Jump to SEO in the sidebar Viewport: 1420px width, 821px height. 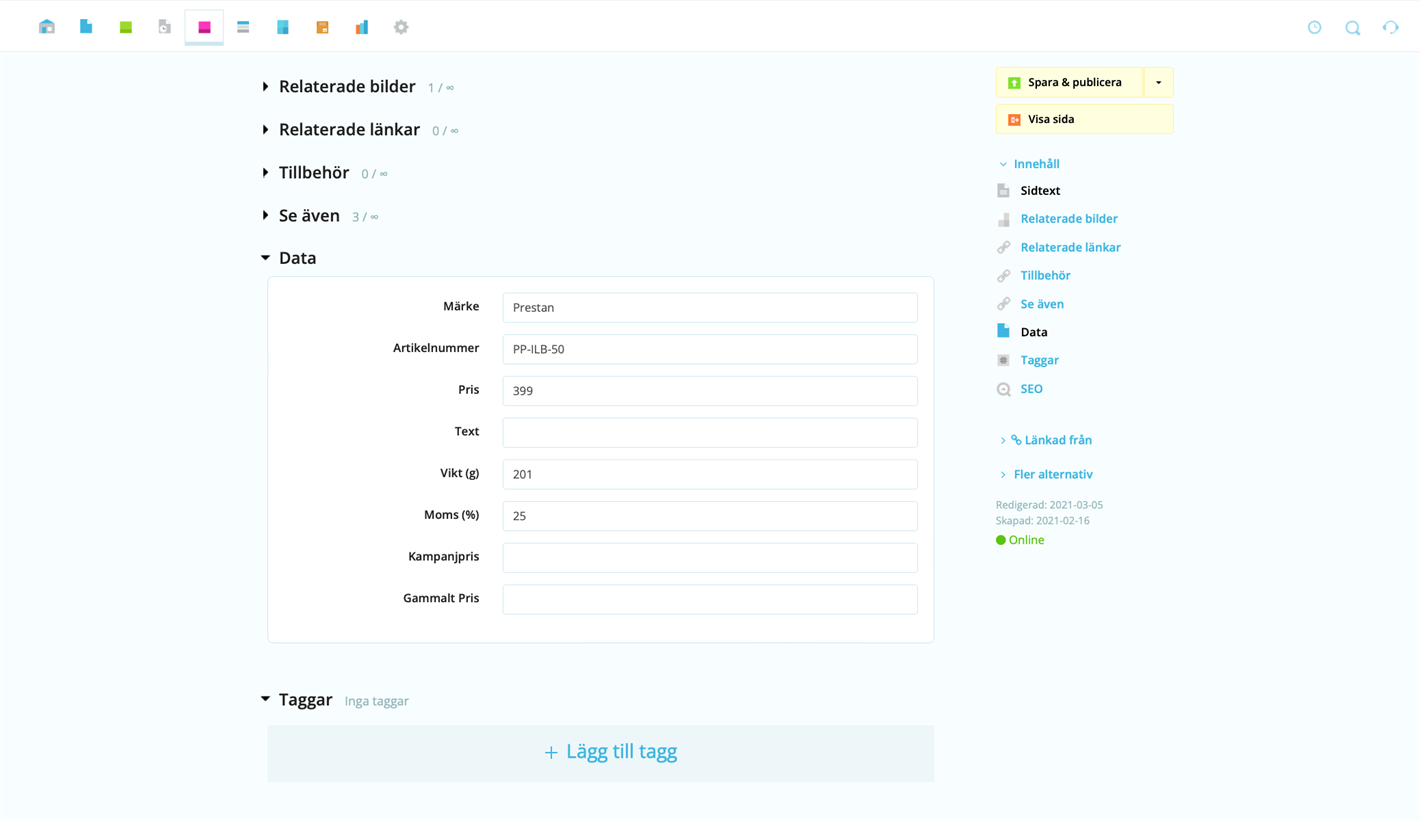click(1031, 389)
